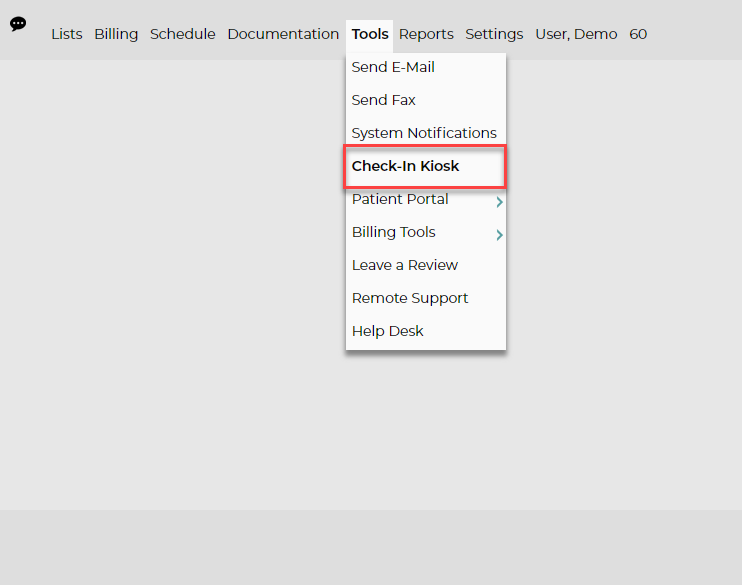Expand the Billing Tools submenu arrow

[499, 235]
